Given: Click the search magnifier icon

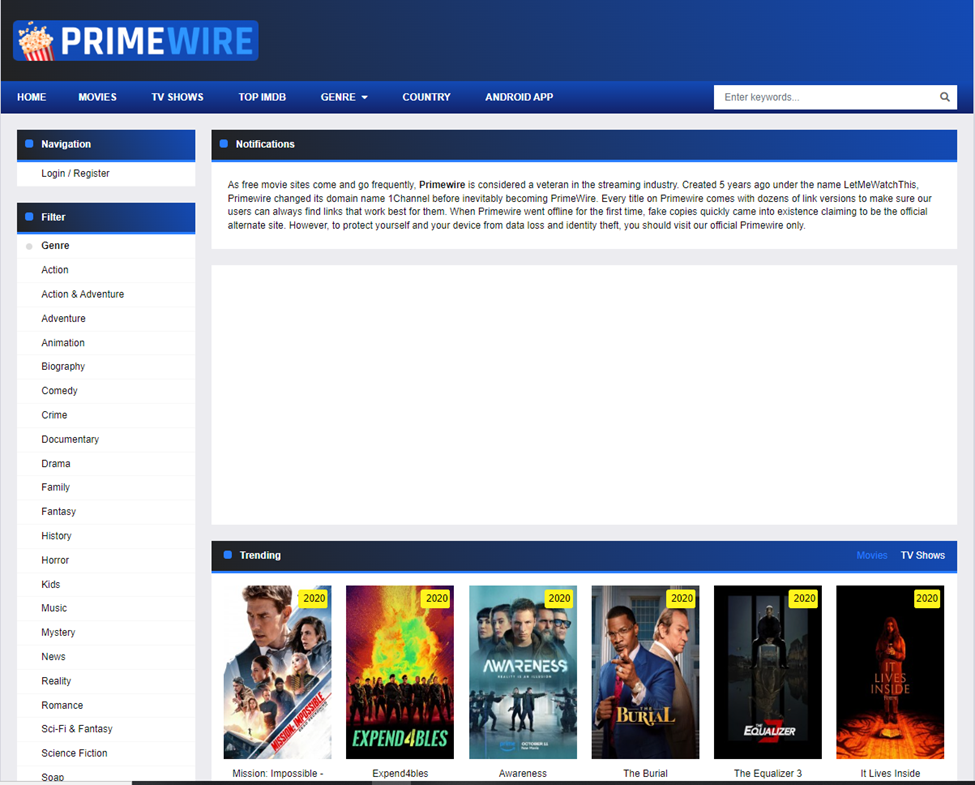Looking at the screenshot, I should click(945, 97).
